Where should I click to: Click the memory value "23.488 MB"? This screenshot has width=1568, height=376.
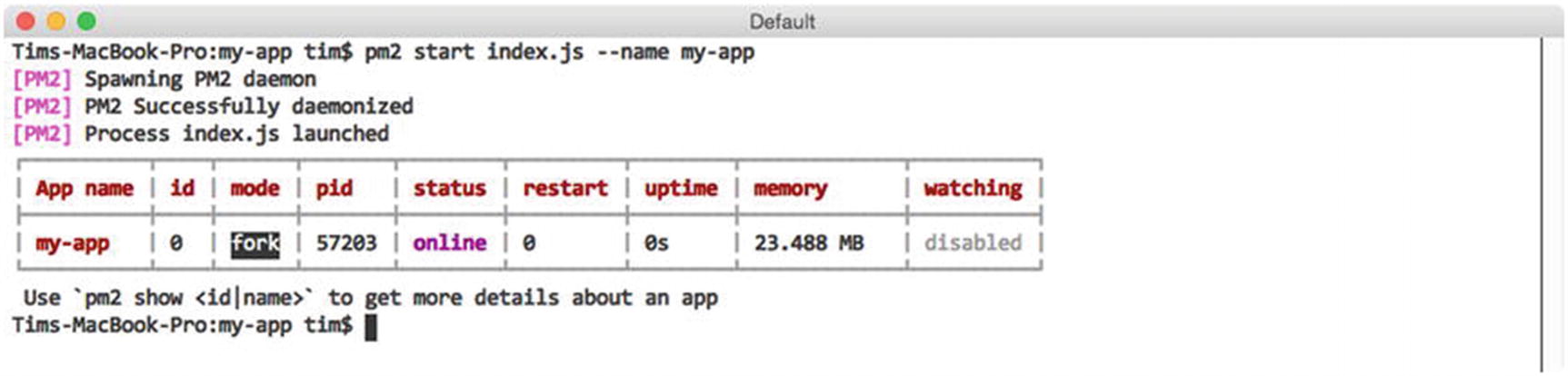click(x=808, y=243)
